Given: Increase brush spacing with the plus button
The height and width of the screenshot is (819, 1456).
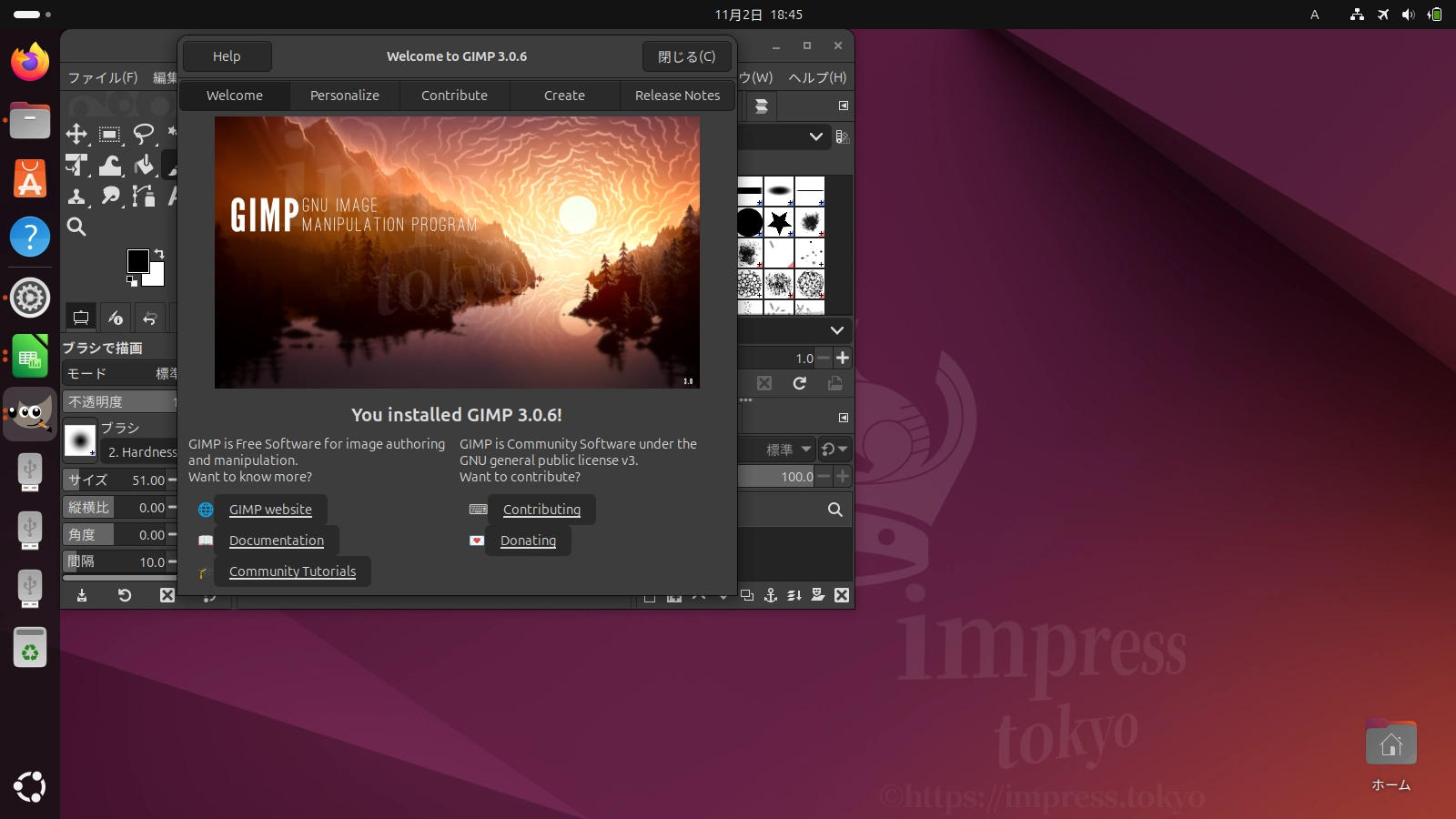Looking at the screenshot, I should click(x=843, y=358).
